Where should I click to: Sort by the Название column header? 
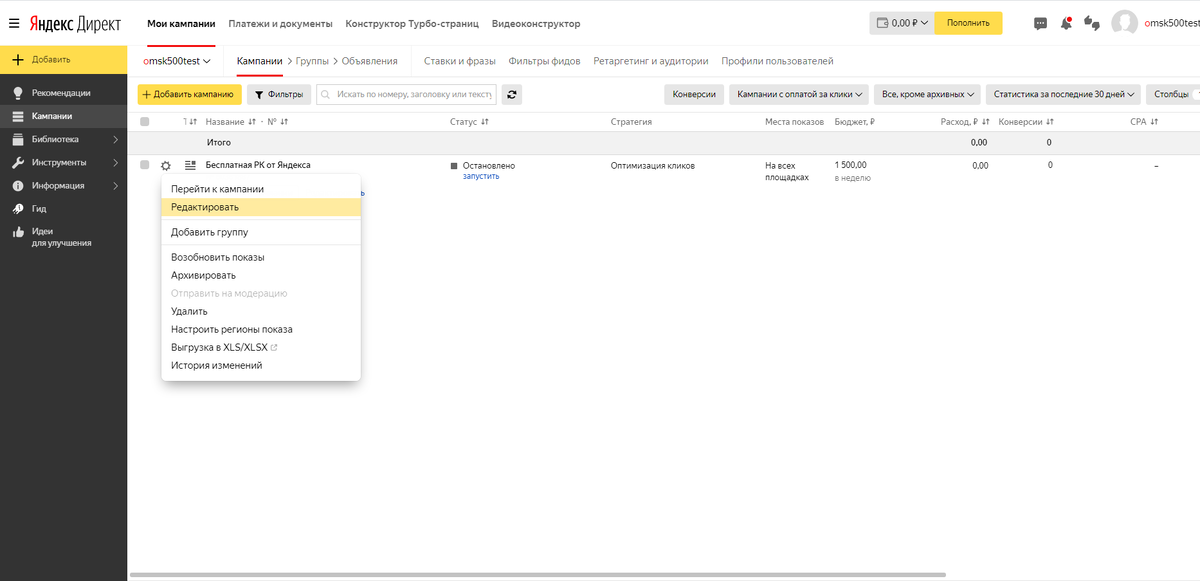coord(225,122)
